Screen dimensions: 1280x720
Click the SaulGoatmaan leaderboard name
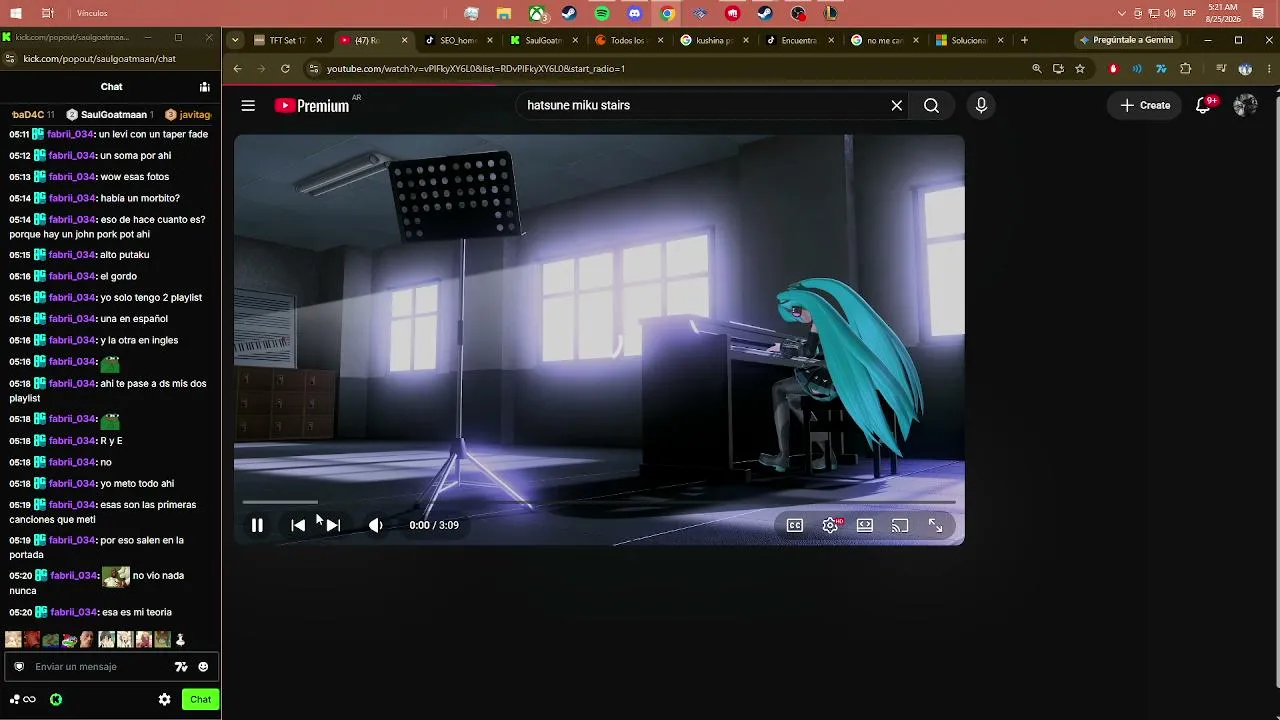click(114, 115)
